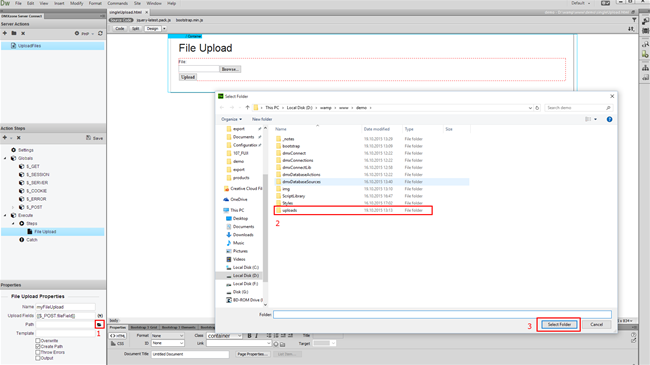Go up one folder level in dialog
This screenshot has height=365, width=650.
point(247,108)
